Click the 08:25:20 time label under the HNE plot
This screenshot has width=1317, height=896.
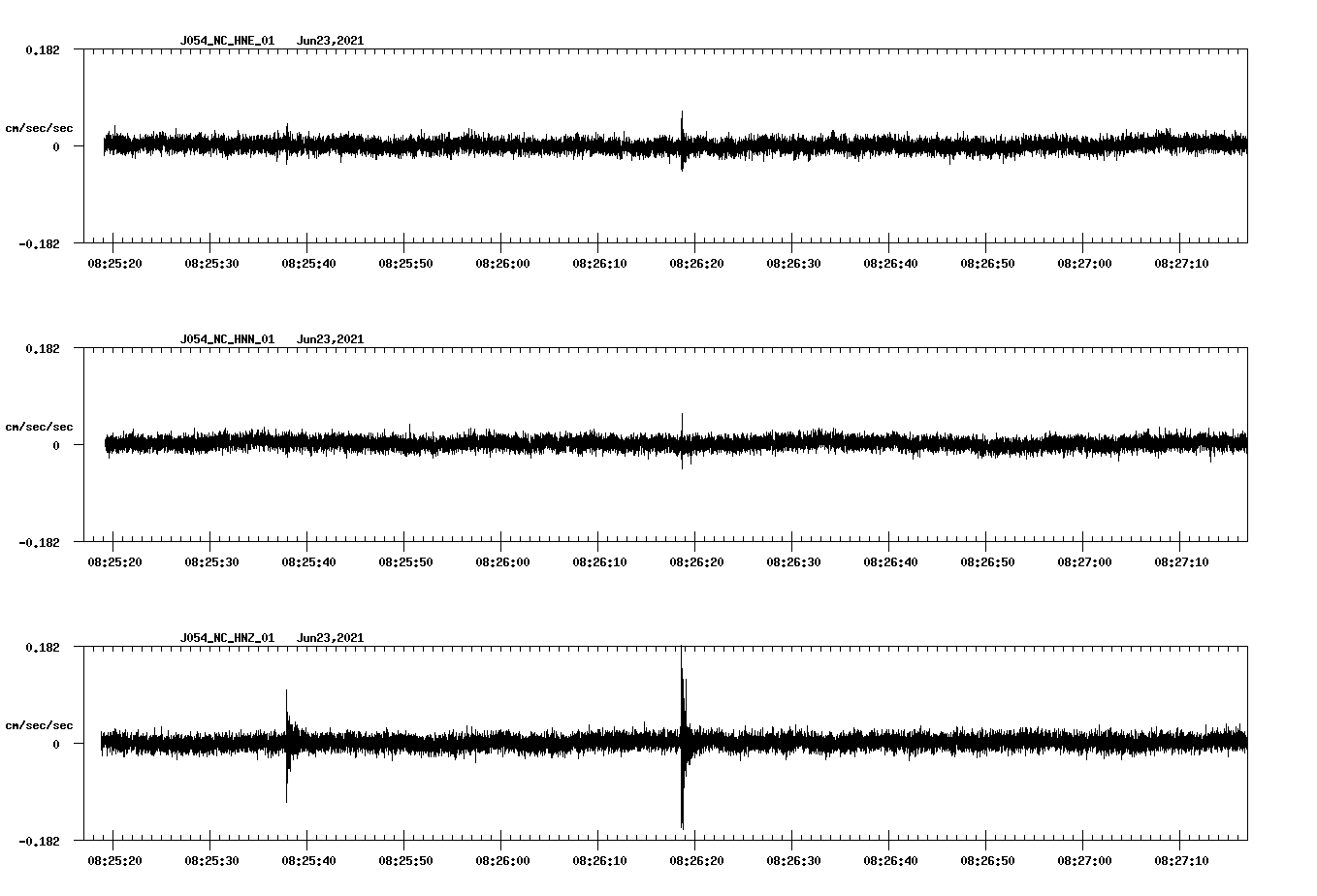coord(114,264)
